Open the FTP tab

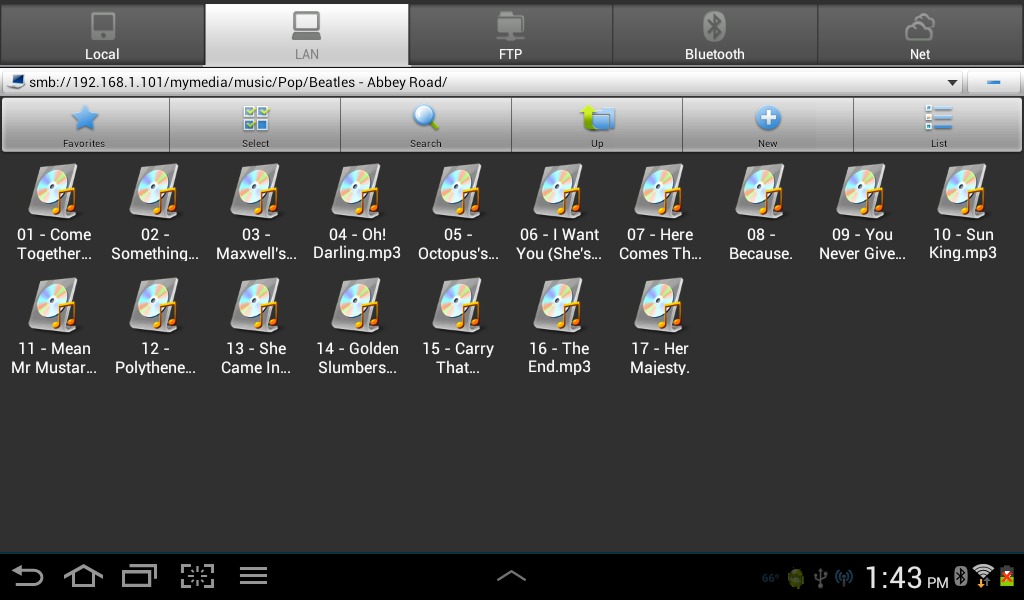coord(511,35)
